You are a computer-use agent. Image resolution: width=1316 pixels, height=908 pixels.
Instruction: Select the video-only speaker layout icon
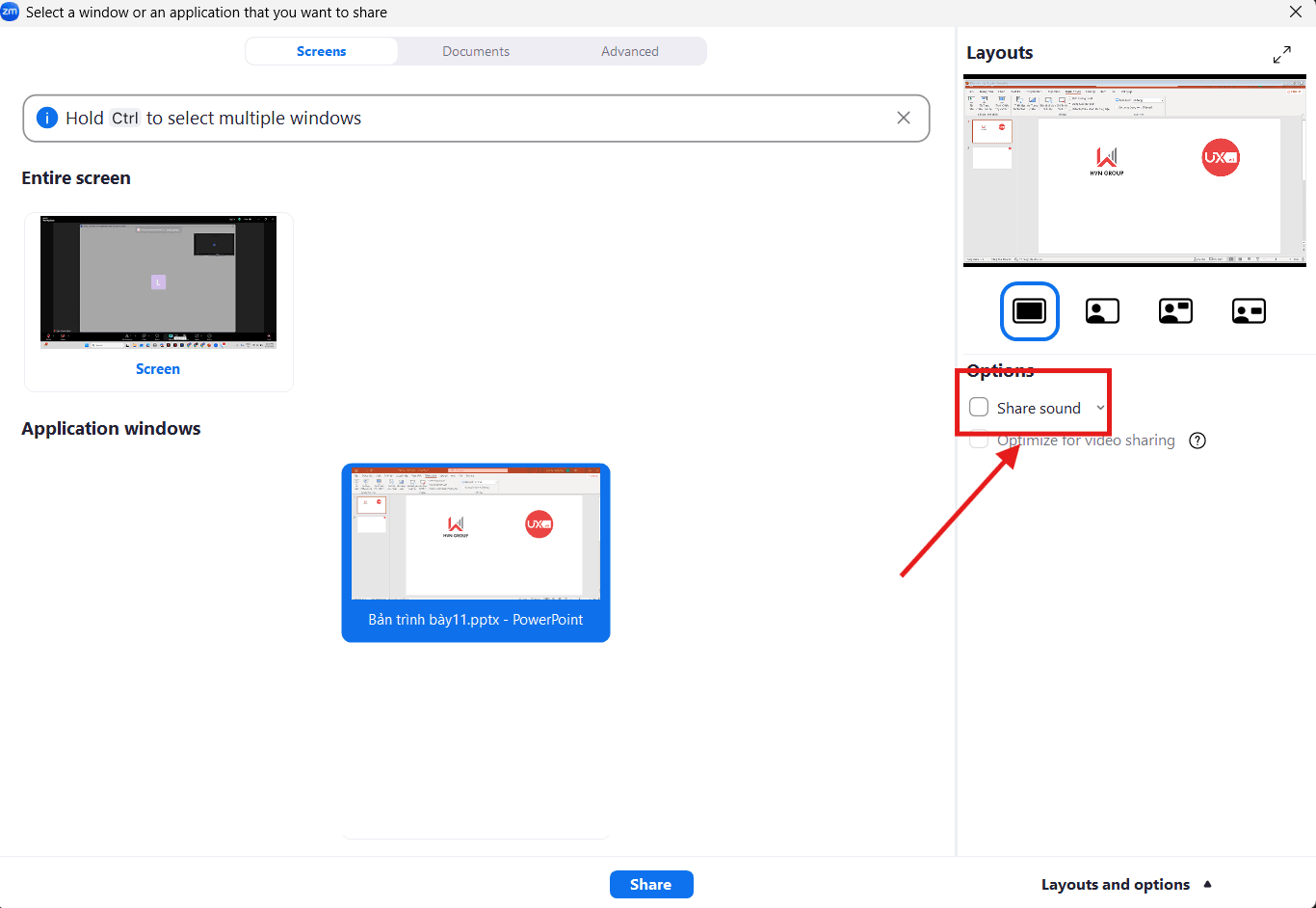[1102, 310]
